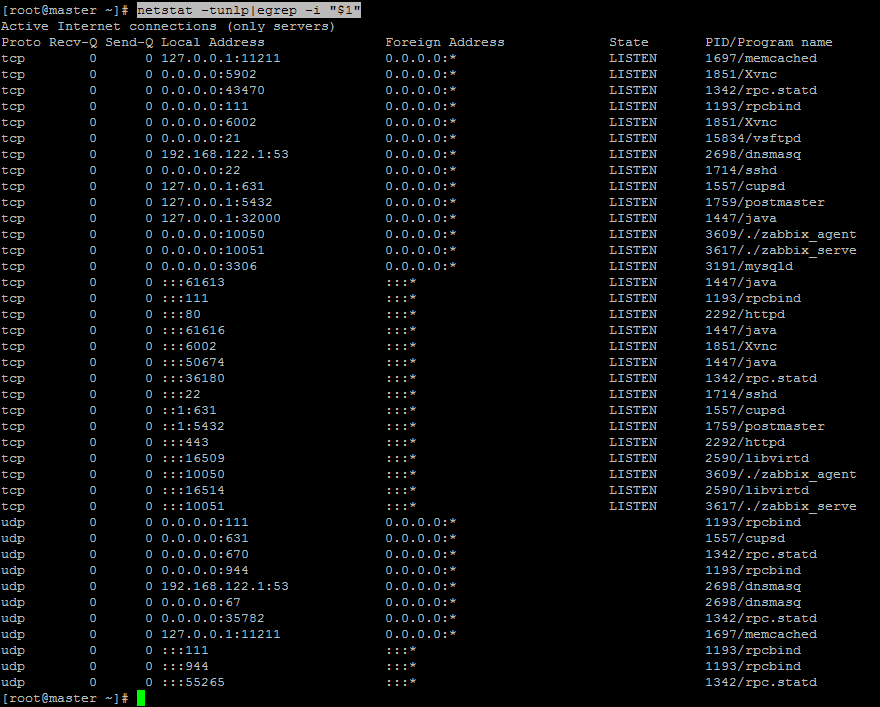Select address 127.0.0.1:32000
This screenshot has height=707, width=880.
(221, 218)
